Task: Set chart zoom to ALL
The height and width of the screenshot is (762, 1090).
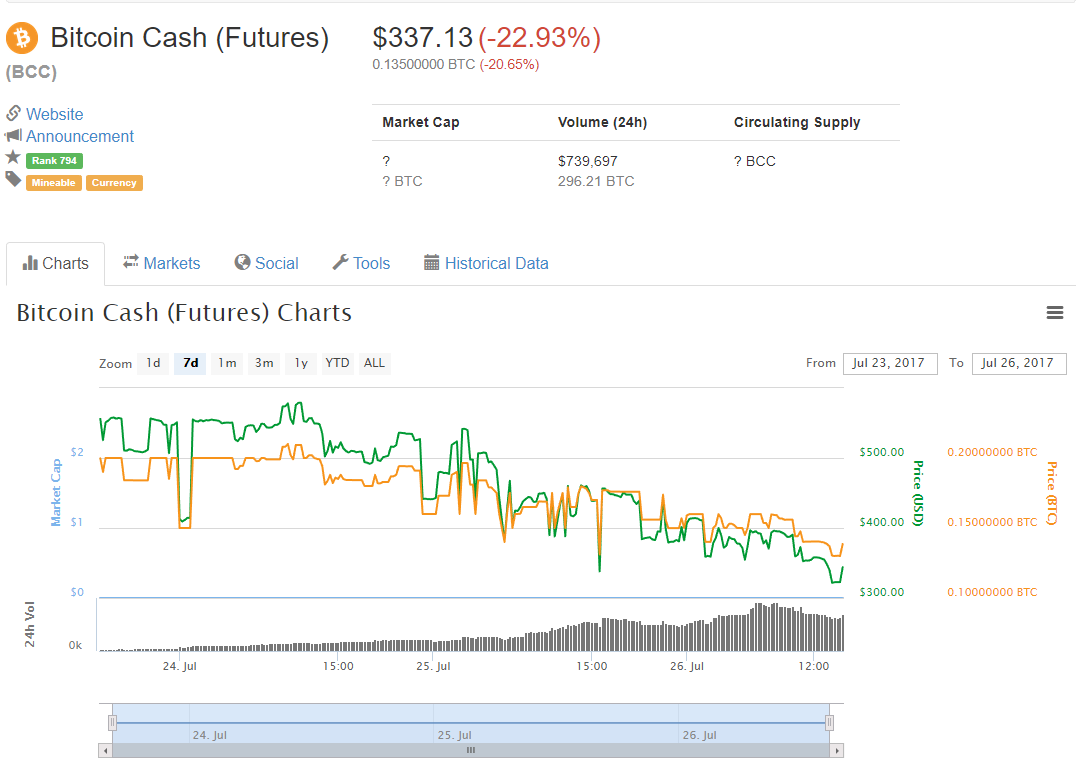Action: coord(374,363)
